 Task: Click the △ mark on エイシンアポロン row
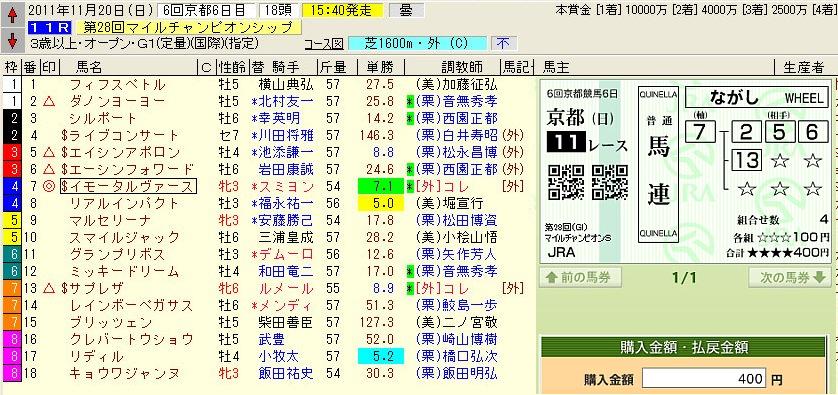(50, 152)
